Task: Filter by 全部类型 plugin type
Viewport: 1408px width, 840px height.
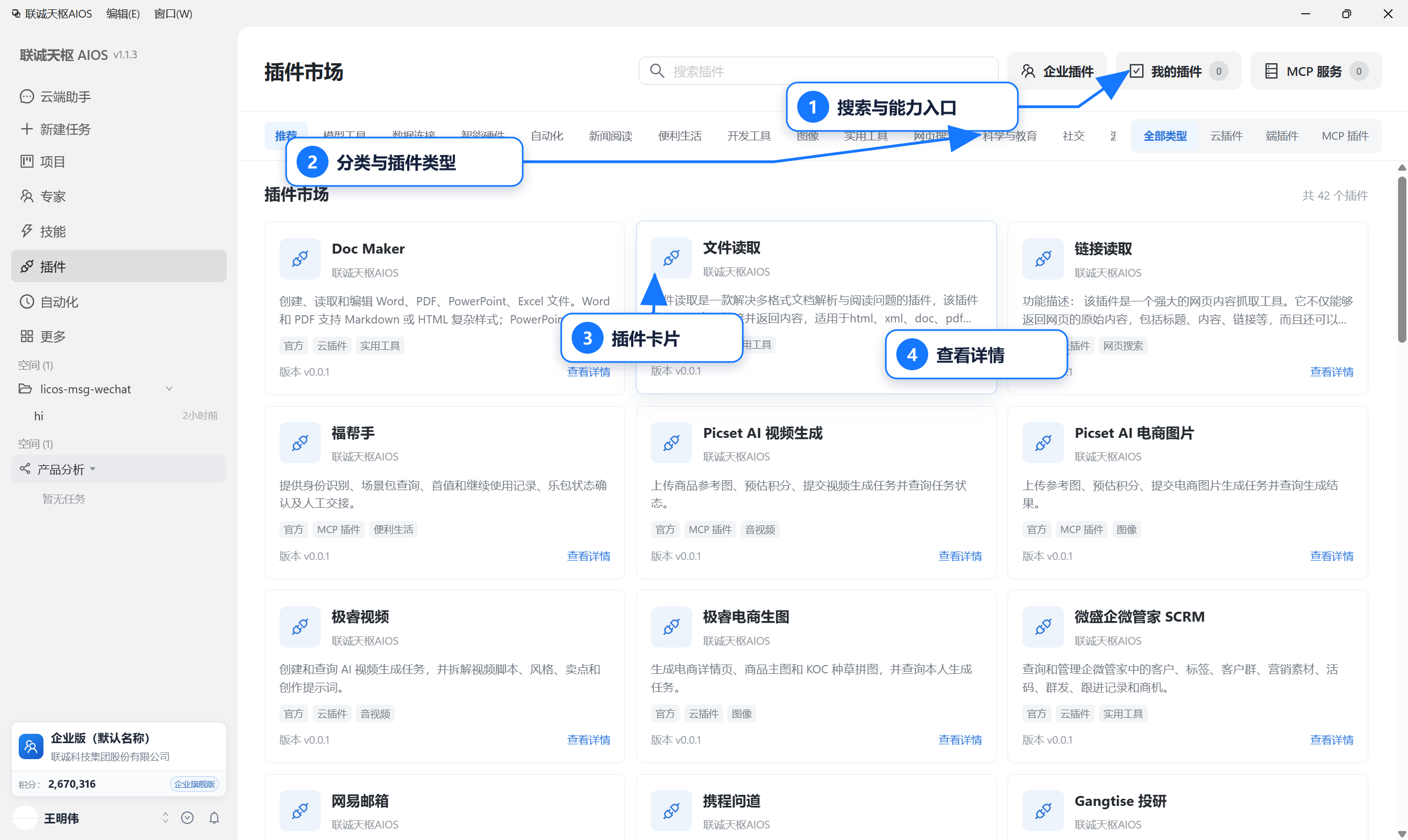Action: point(1165,136)
